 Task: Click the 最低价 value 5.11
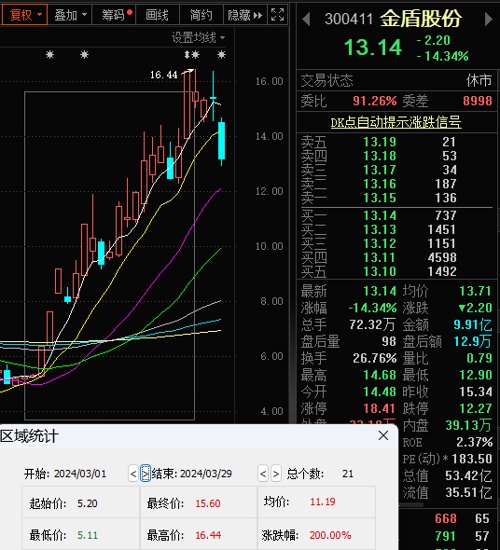coord(87,535)
